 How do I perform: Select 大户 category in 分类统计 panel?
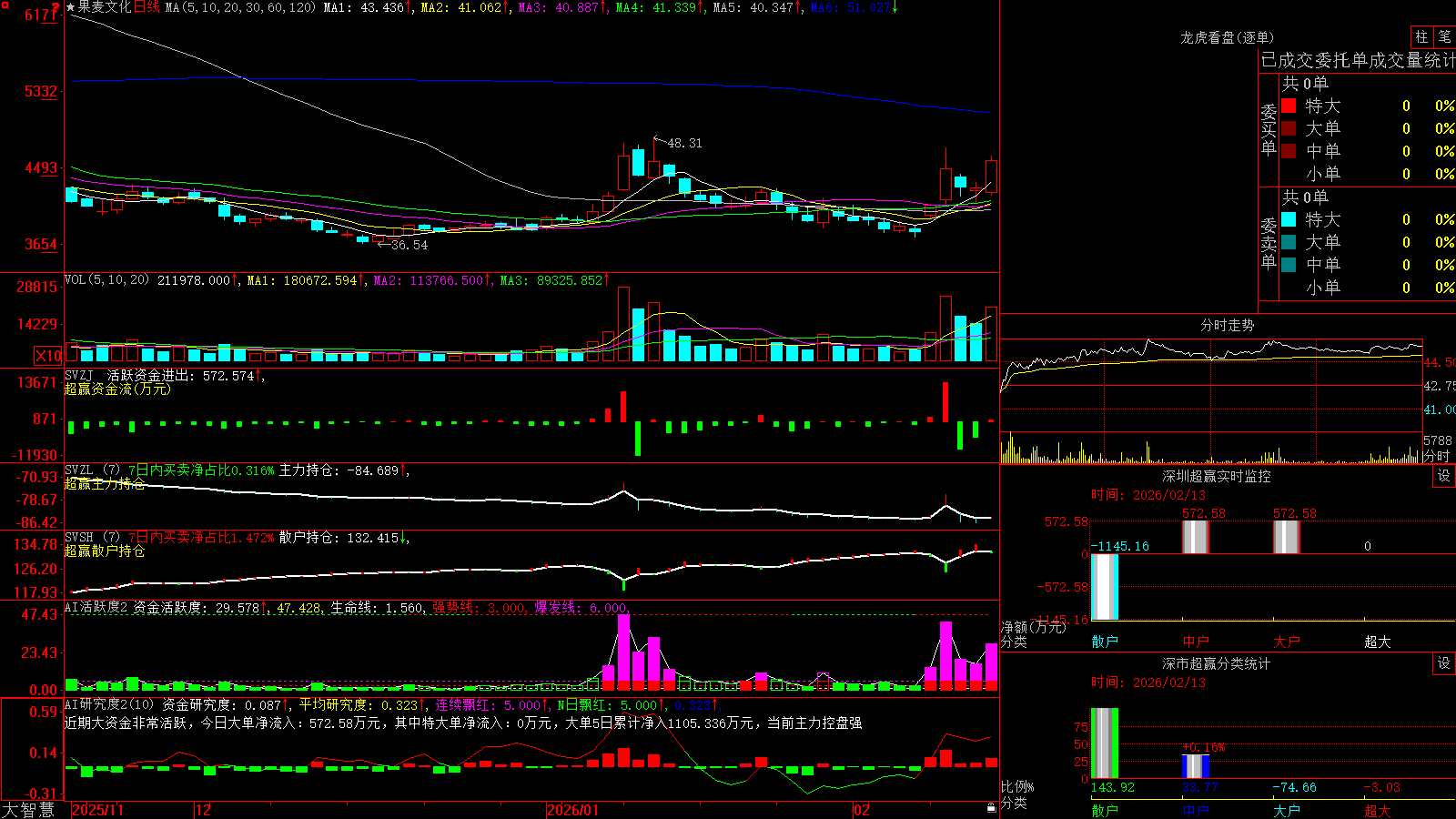[x=1287, y=810]
